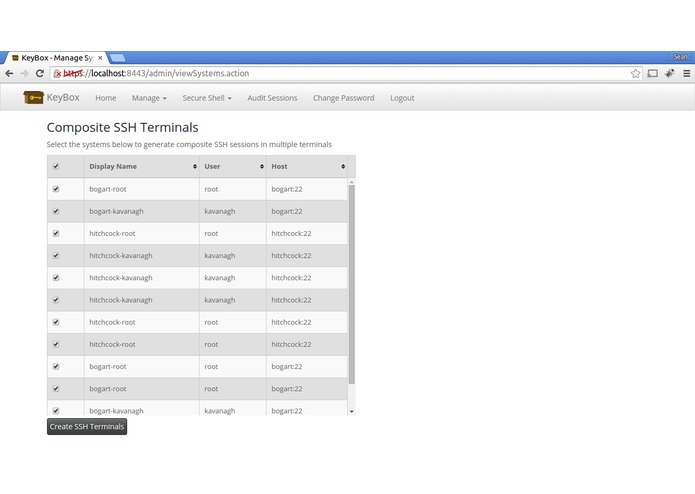The height and width of the screenshot is (494, 695).
Task: Reload the page with the refresh icon
Action: click(x=40, y=73)
